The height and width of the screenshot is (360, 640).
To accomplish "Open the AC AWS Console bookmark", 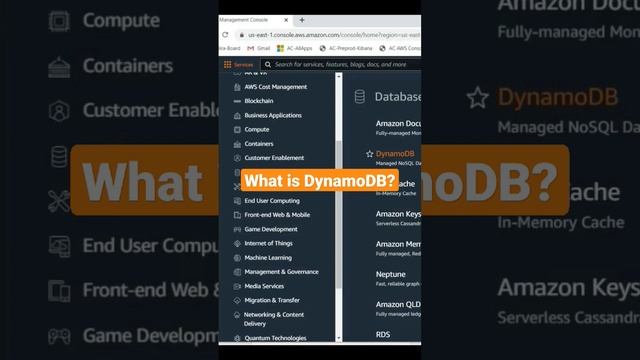I will pyautogui.click(x=400, y=49).
